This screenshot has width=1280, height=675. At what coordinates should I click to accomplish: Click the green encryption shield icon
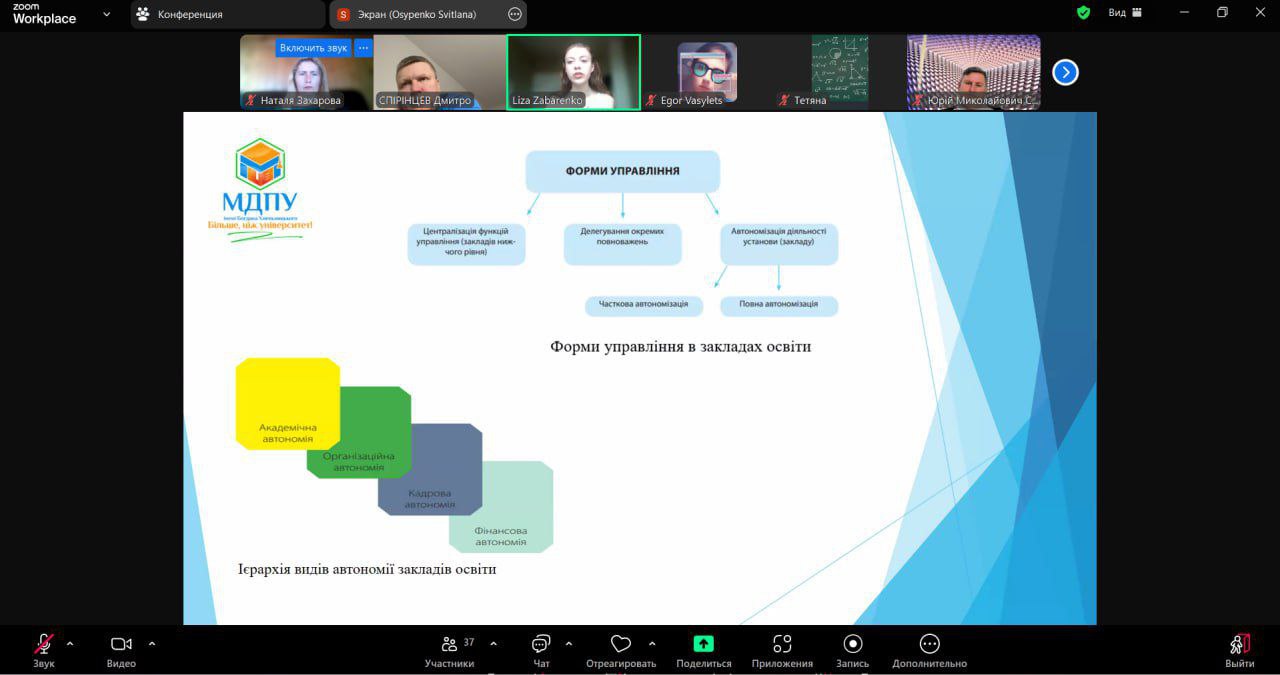pyautogui.click(x=1083, y=13)
